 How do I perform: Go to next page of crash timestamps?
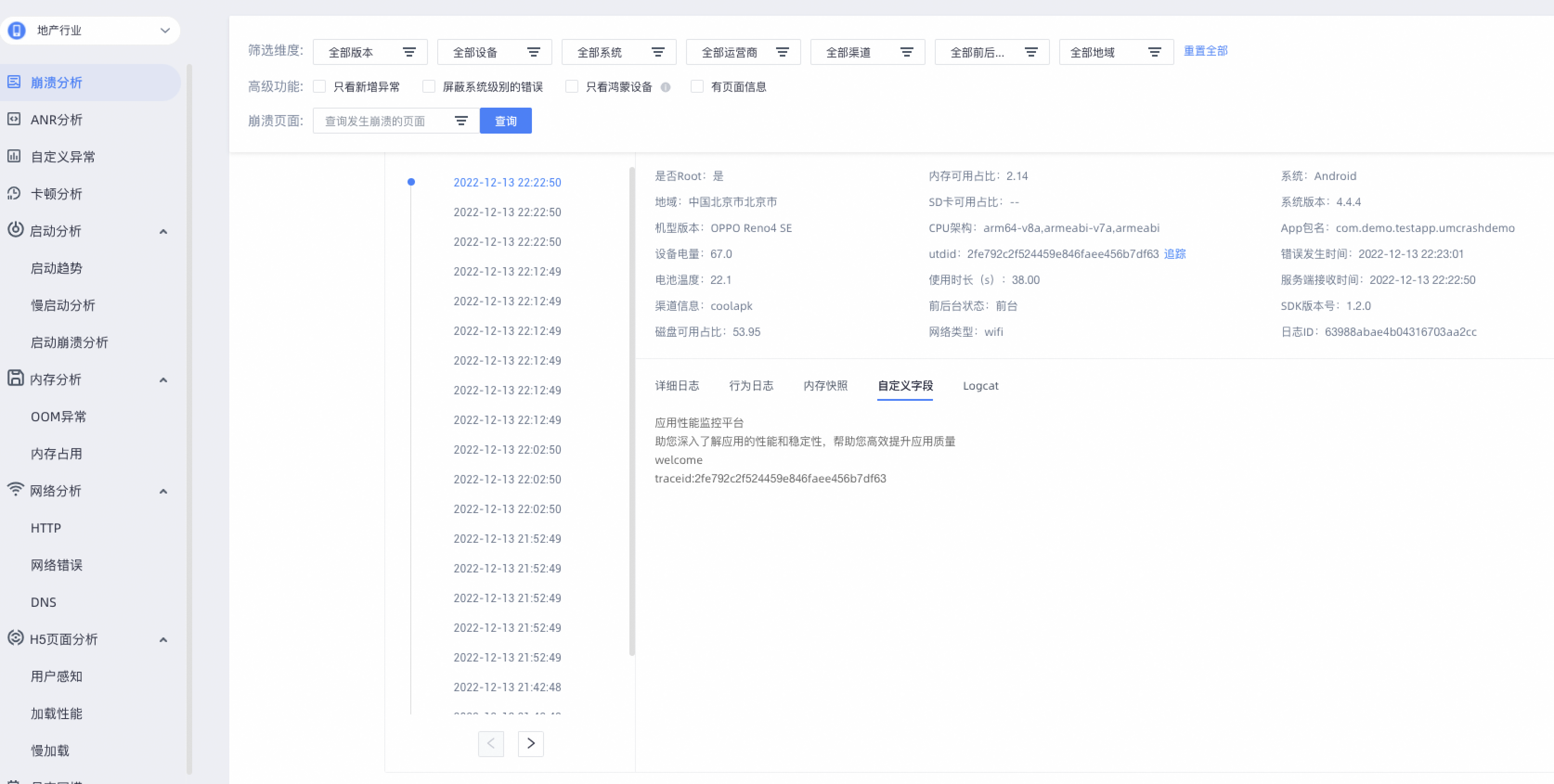tap(531, 744)
